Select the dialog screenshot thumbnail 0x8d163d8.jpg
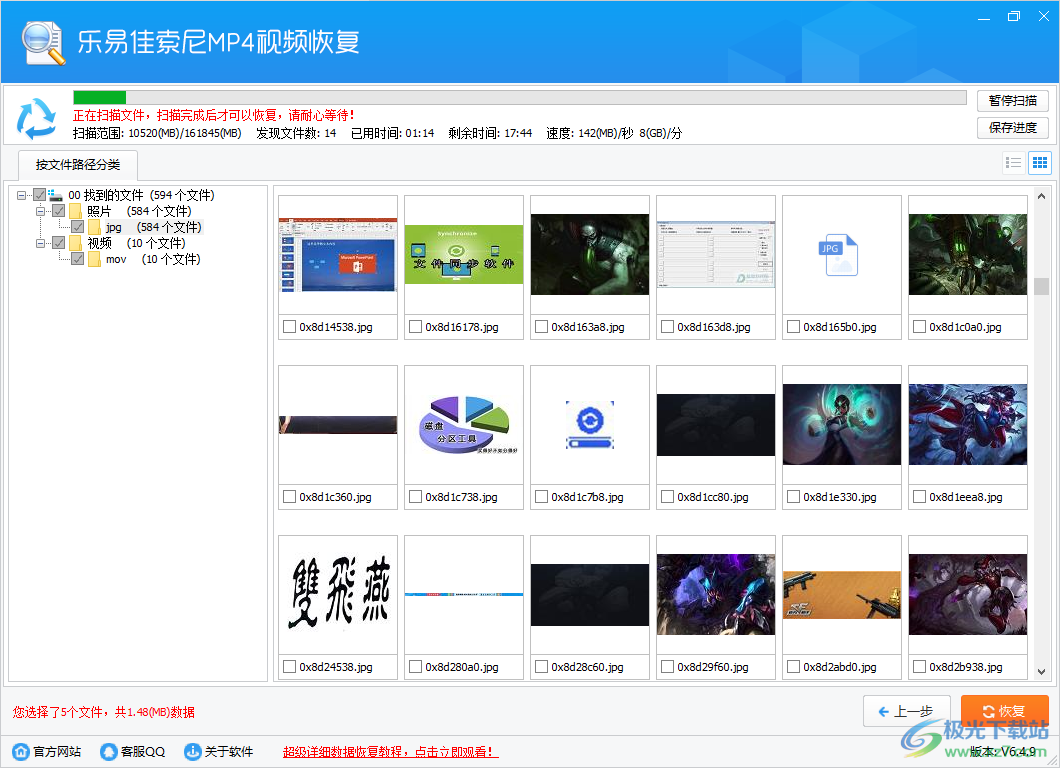The height and width of the screenshot is (768, 1060). [x=716, y=255]
